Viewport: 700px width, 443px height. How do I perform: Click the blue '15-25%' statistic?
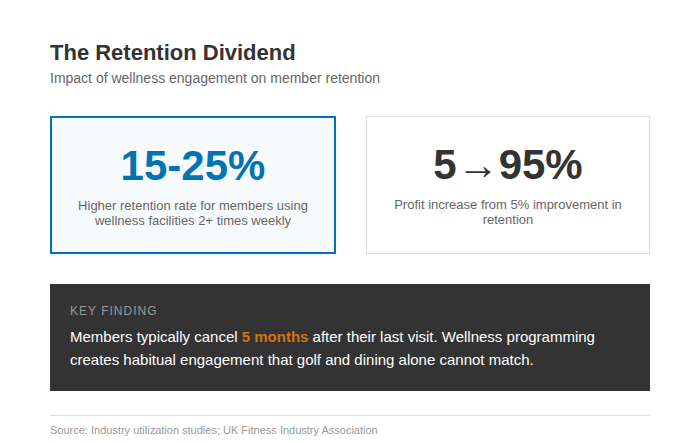point(193,165)
